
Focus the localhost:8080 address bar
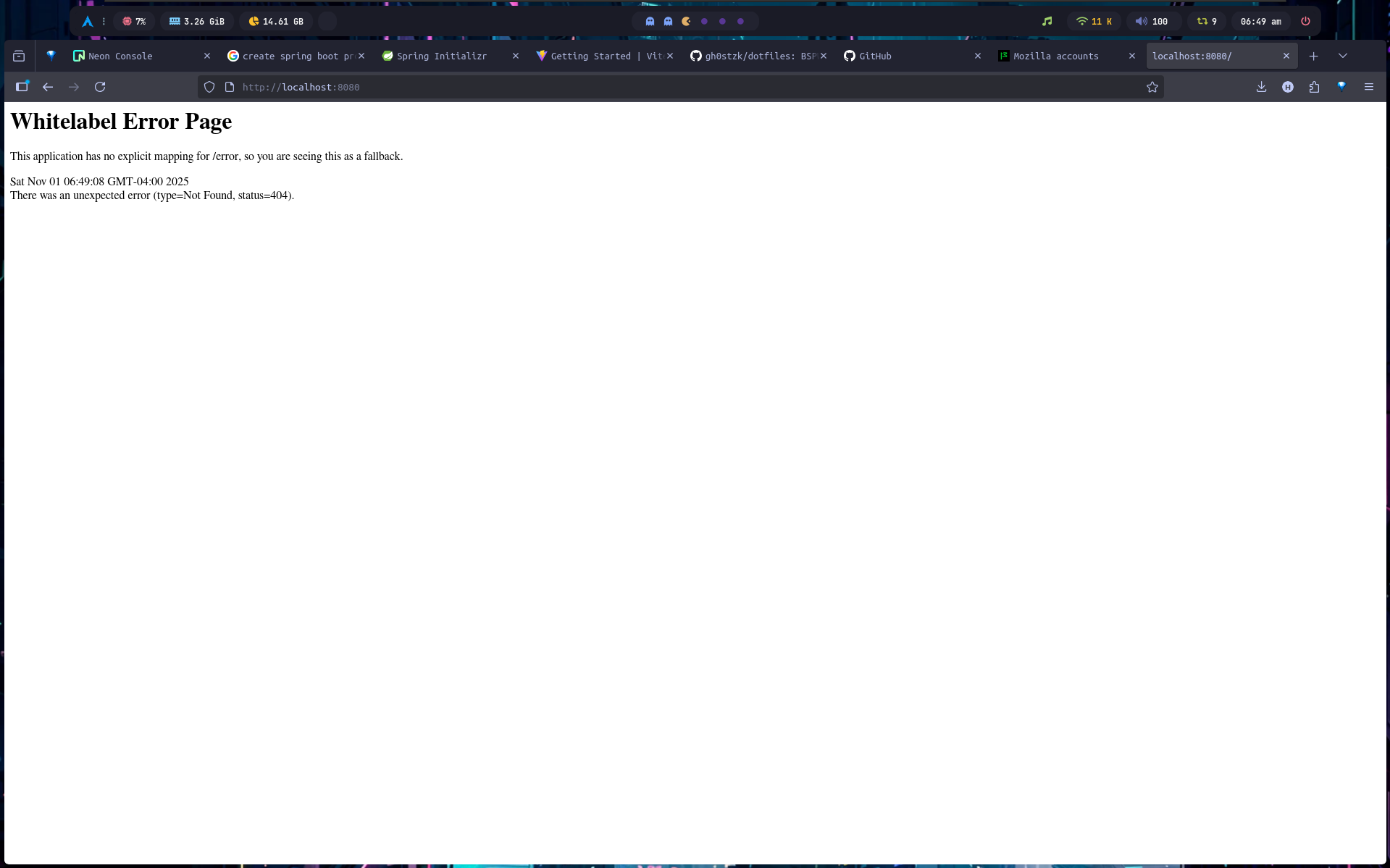point(652,87)
